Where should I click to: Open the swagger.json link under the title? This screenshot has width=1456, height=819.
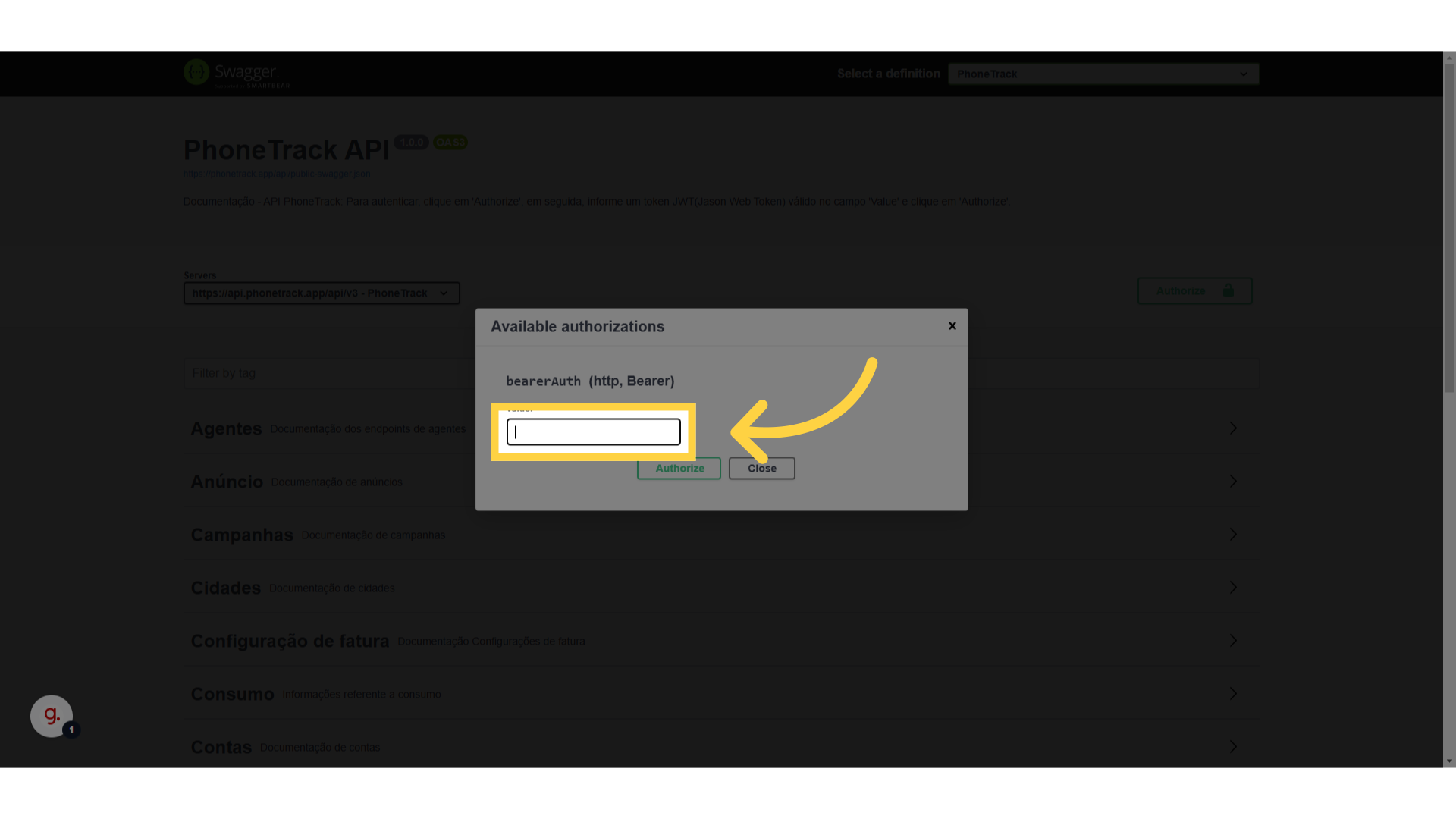click(277, 174)
